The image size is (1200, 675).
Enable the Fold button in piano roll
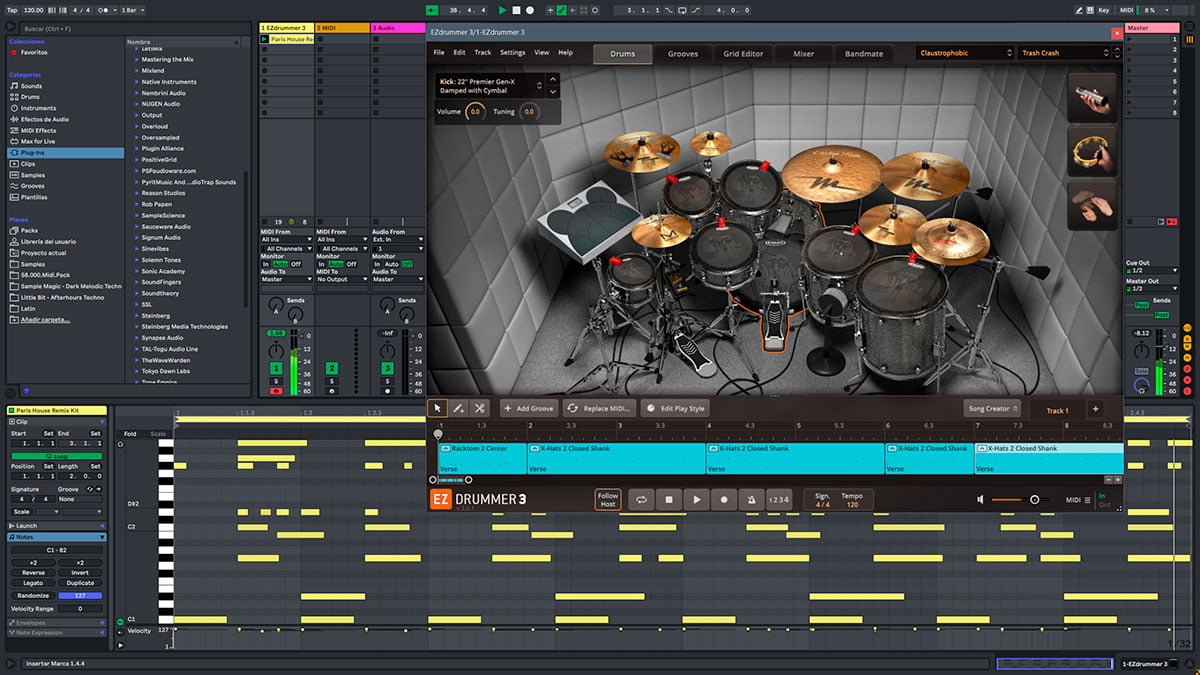point(130,434)
